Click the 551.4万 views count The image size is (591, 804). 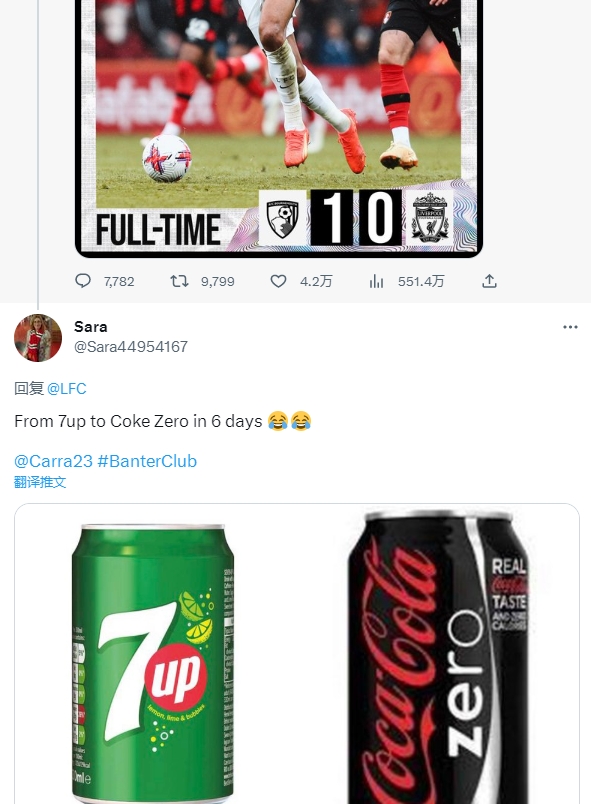coord(421,282)
